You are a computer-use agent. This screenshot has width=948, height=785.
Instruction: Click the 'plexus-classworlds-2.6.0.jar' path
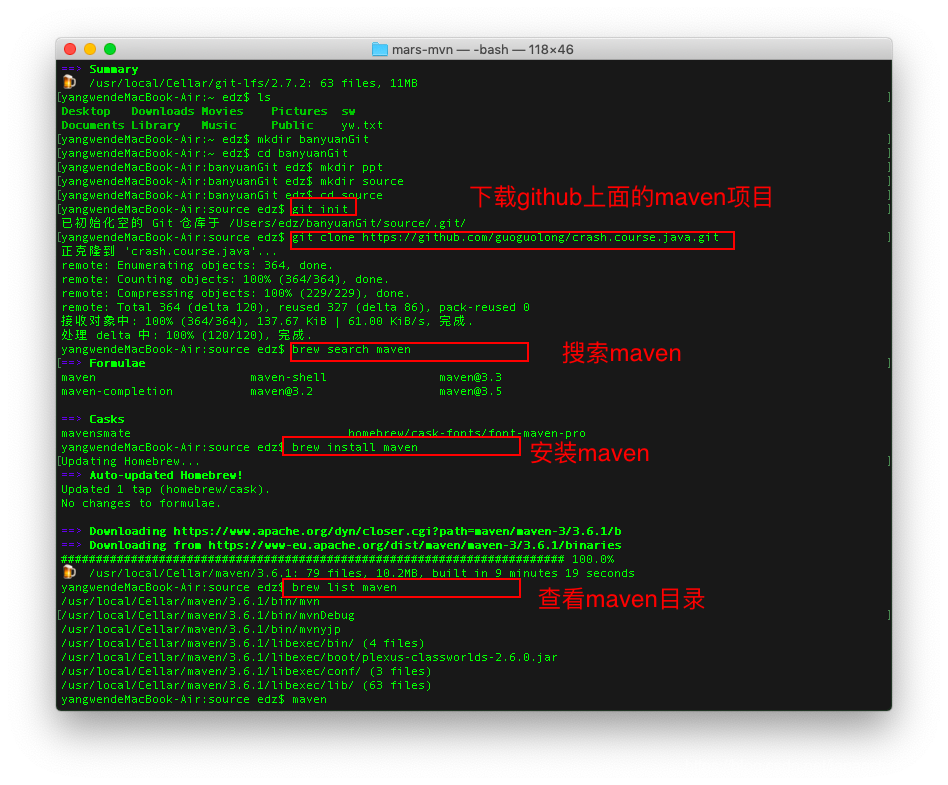pos(309,657)
